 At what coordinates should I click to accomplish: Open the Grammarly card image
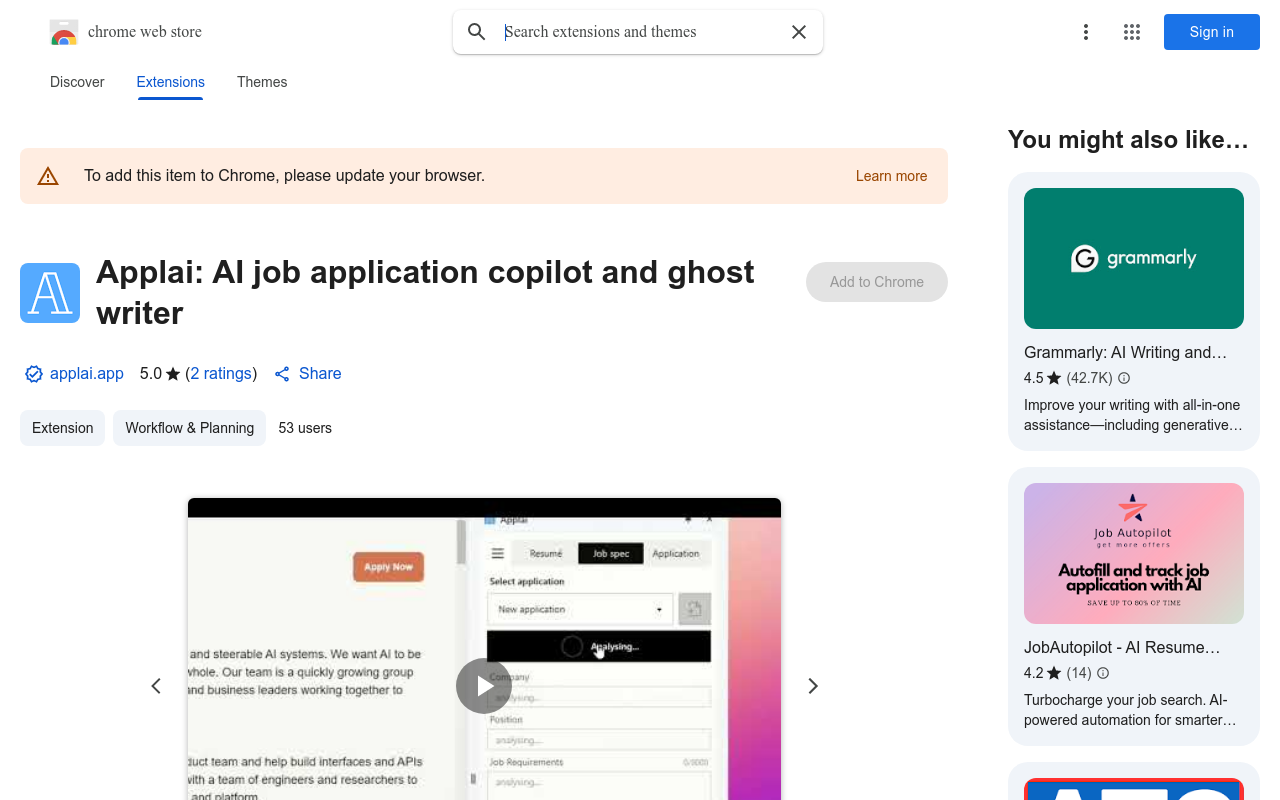(1134, 258)
